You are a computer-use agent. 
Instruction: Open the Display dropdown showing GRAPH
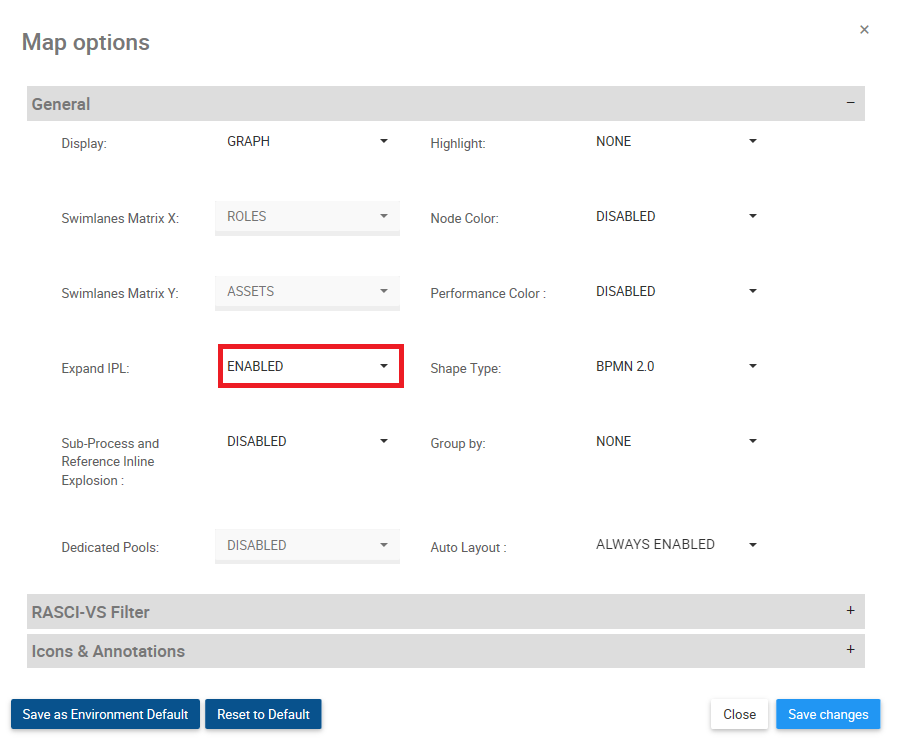308,142
